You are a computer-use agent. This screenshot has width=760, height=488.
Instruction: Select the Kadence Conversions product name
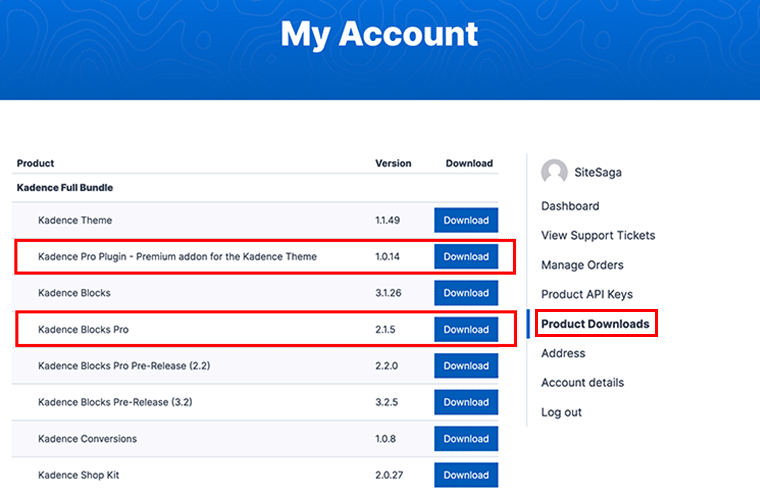click(x=87, y=439)
